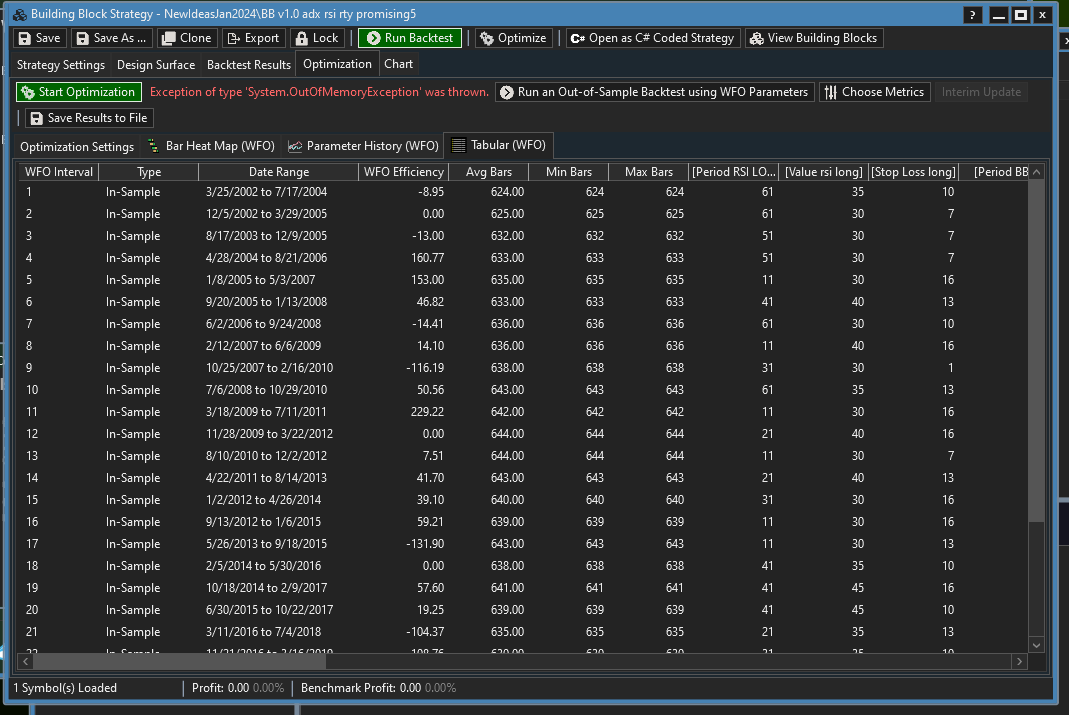Click Save As toolbar button

pyautogui.click(x=111, y=38)
